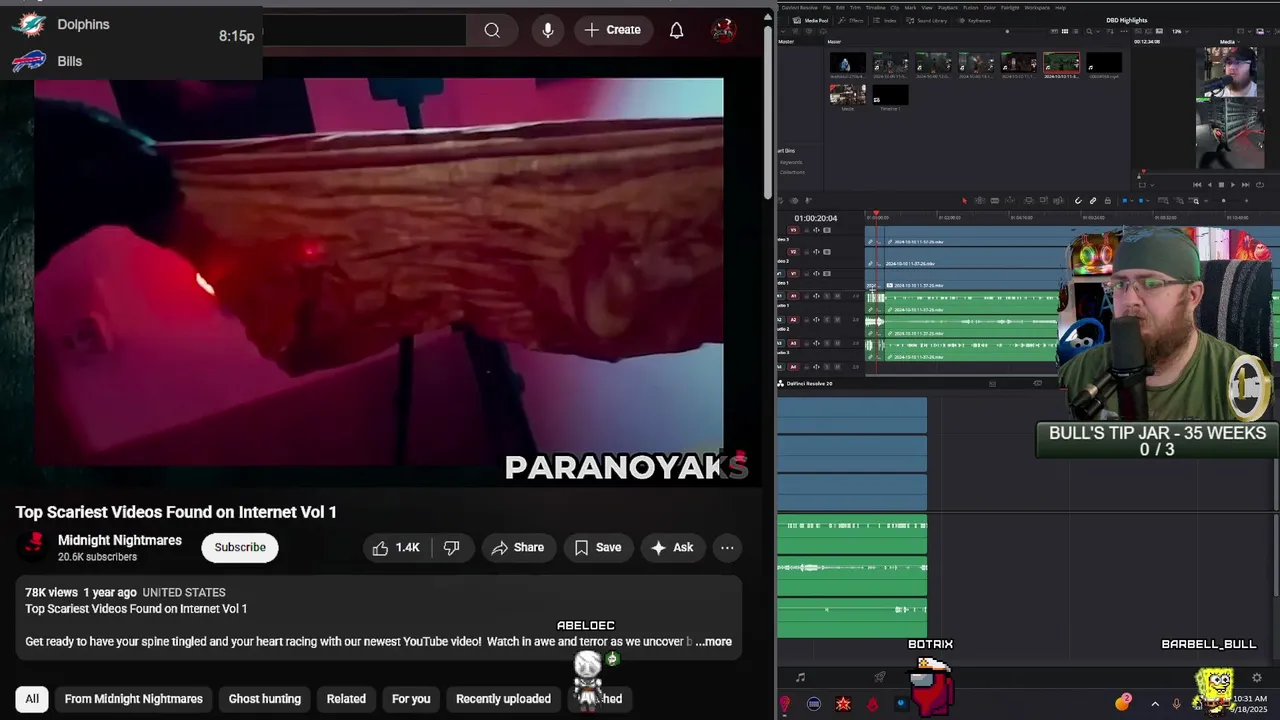Open the Effects panel tab in Resolve
Screen dimensions: 1280x720
point(851,20)
